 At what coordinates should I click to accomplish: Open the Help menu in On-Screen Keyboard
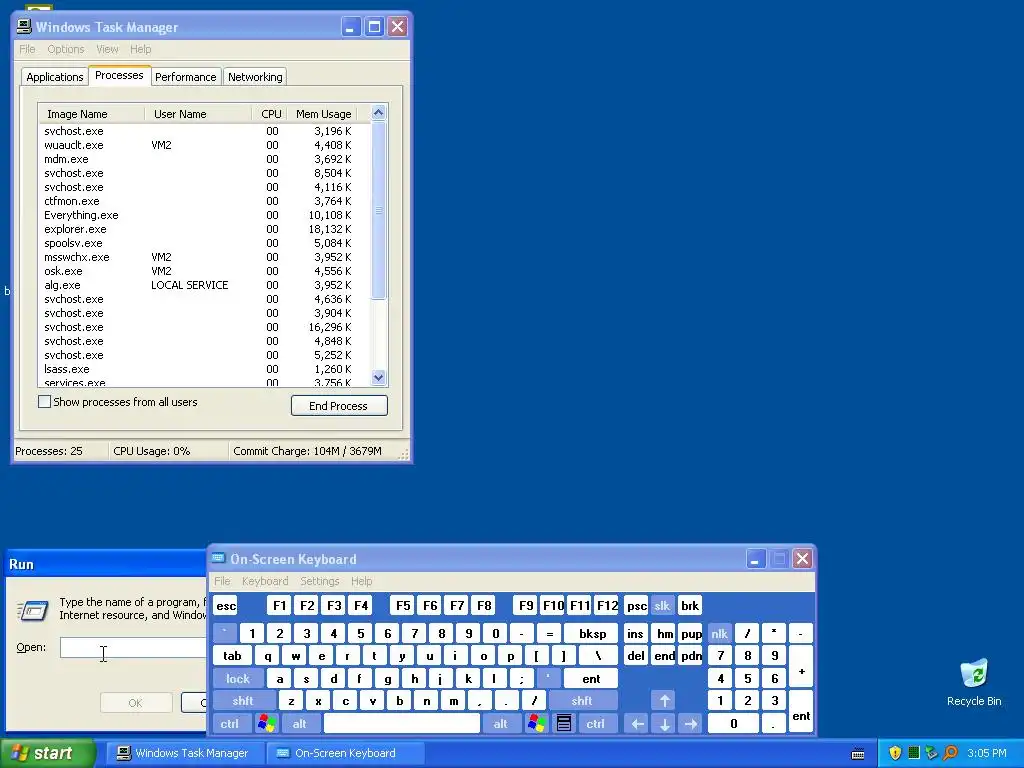[361, 581]
